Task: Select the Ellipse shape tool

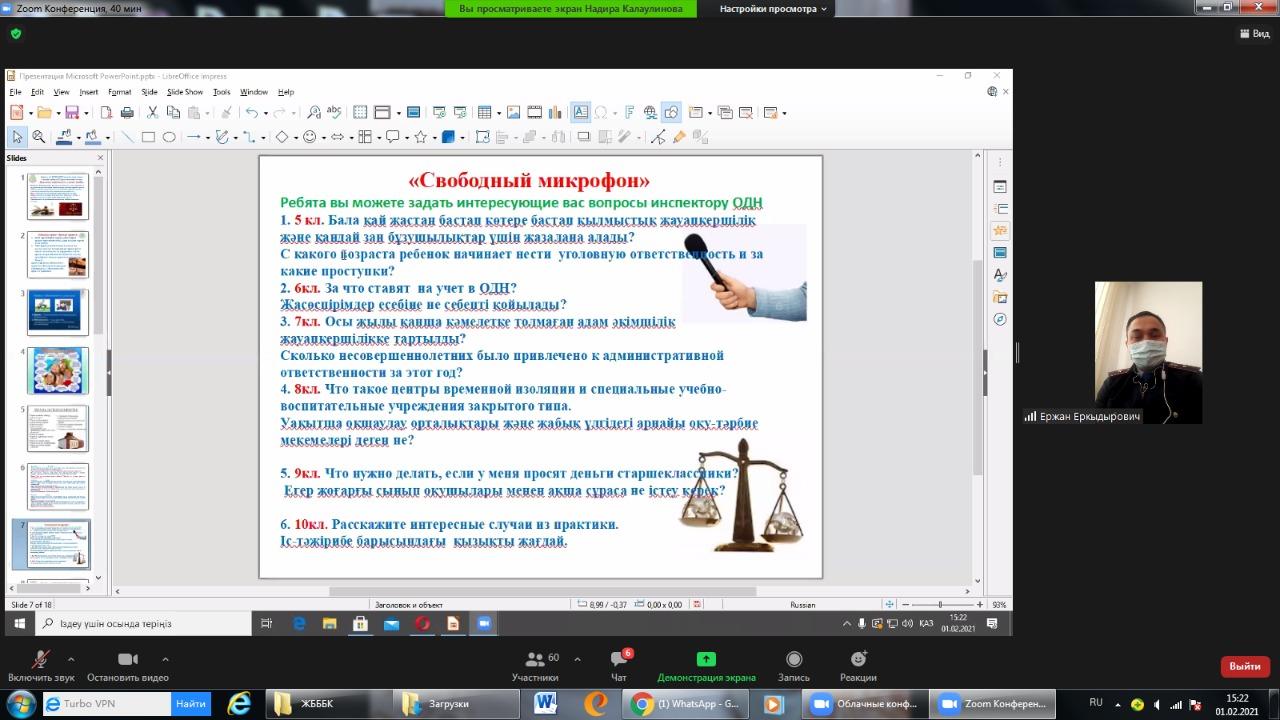Action: [x=169, y=137]
